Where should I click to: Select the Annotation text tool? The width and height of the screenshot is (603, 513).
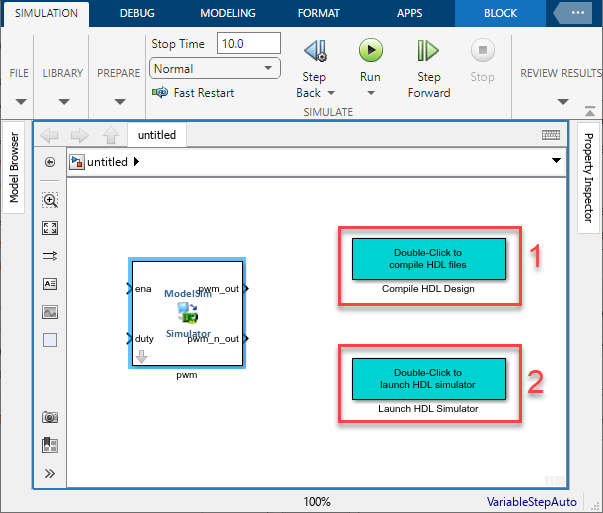coord(50,284)
